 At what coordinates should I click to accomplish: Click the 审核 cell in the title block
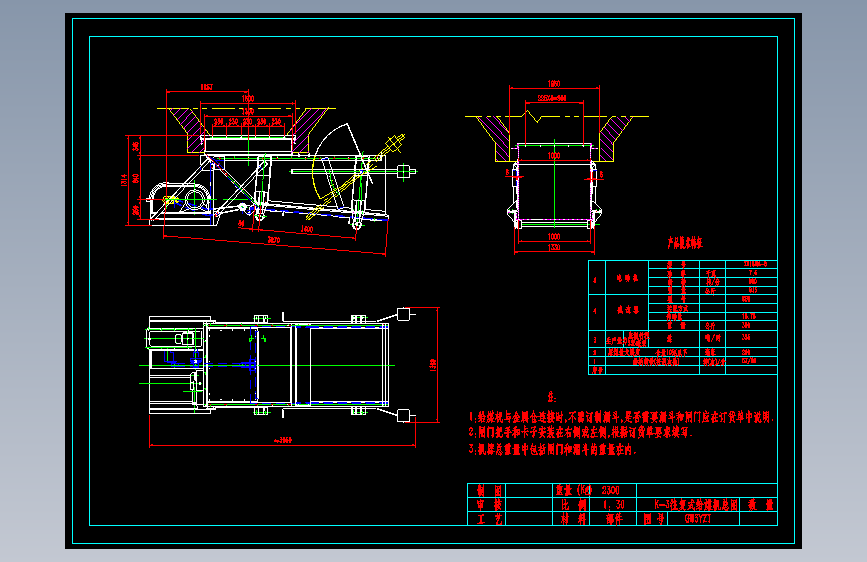[x=489, y=504]
